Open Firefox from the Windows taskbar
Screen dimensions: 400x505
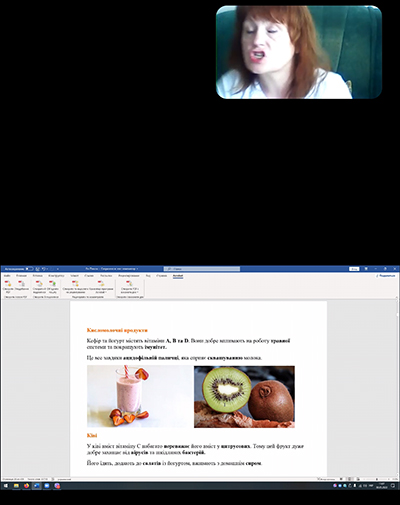26,486
